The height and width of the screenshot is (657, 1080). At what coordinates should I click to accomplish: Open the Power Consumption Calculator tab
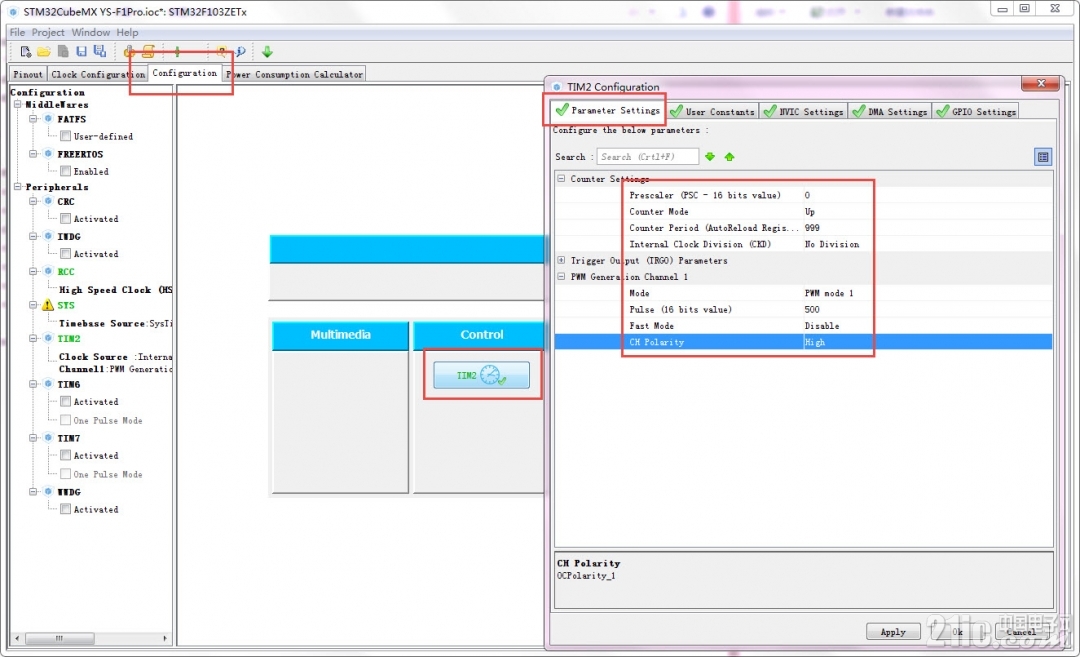click(295, 74)
